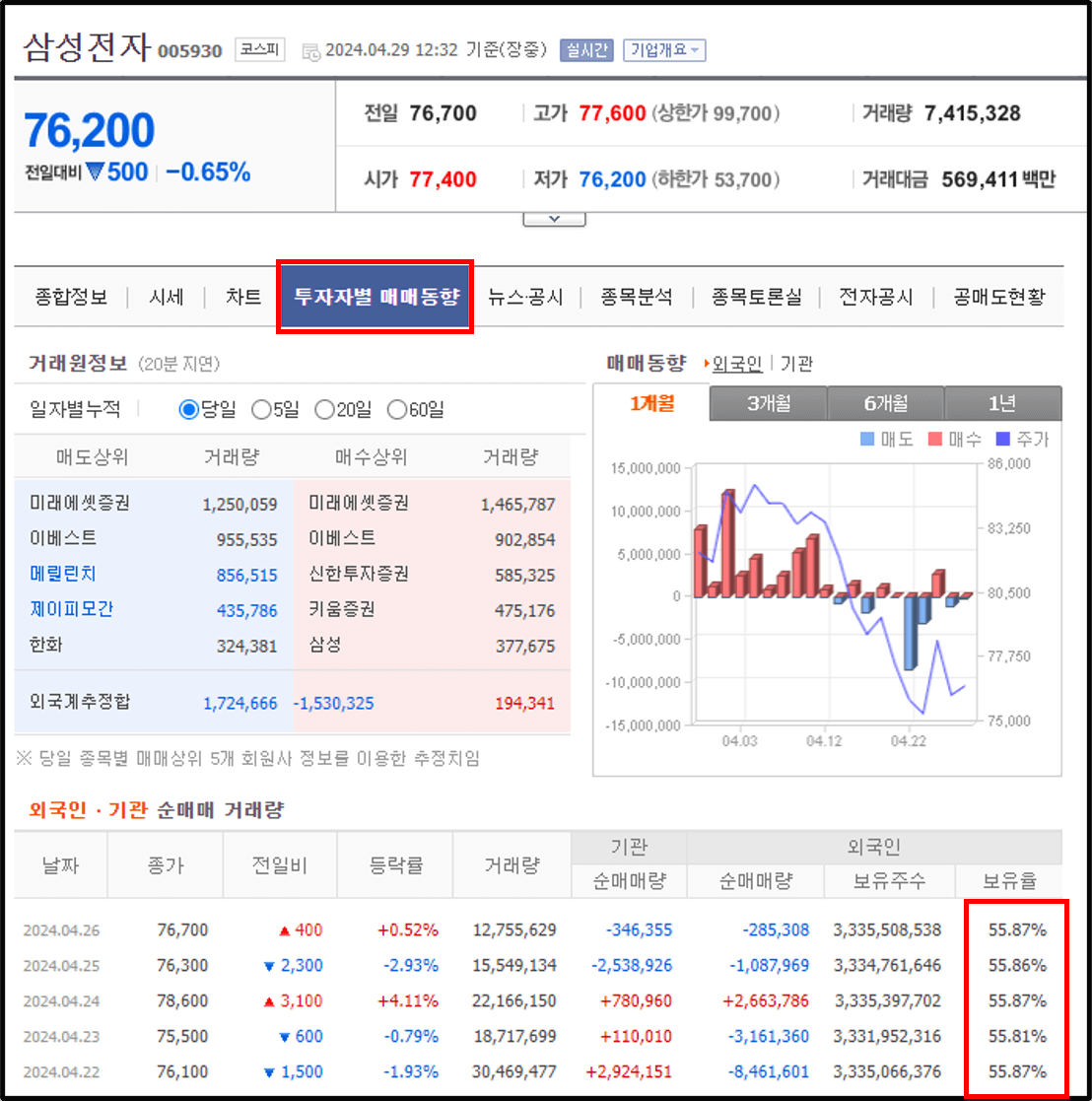Select the 뉴스·공시 tab
Image resolution: width=1092 pixels, height=1101 pixels.
click(x=526, y=297)
